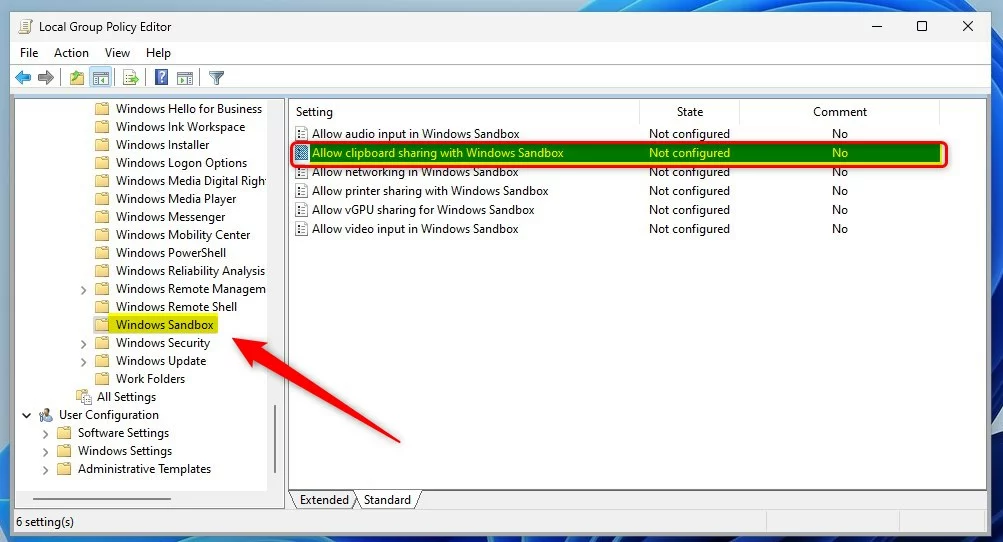Image resolution: width=1003 pixels, height=542 pixels.
Task: Select 'Allow networking in Windows Sandbox' setting
Action: (x=415, y=171)
